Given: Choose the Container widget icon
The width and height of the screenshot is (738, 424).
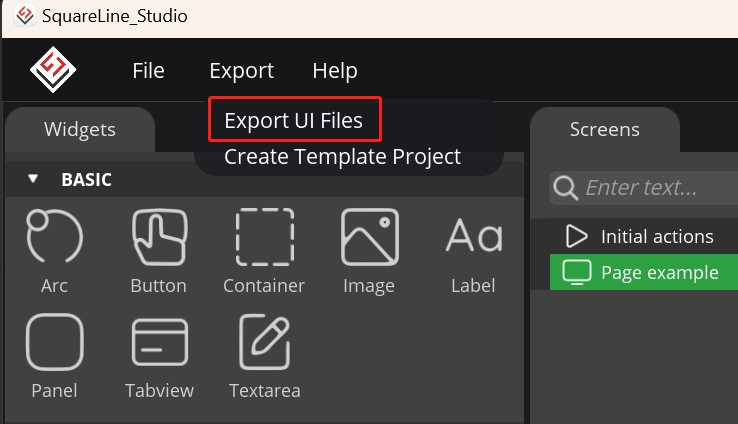Looking at the screenshot, I should (x=265, y=237).
